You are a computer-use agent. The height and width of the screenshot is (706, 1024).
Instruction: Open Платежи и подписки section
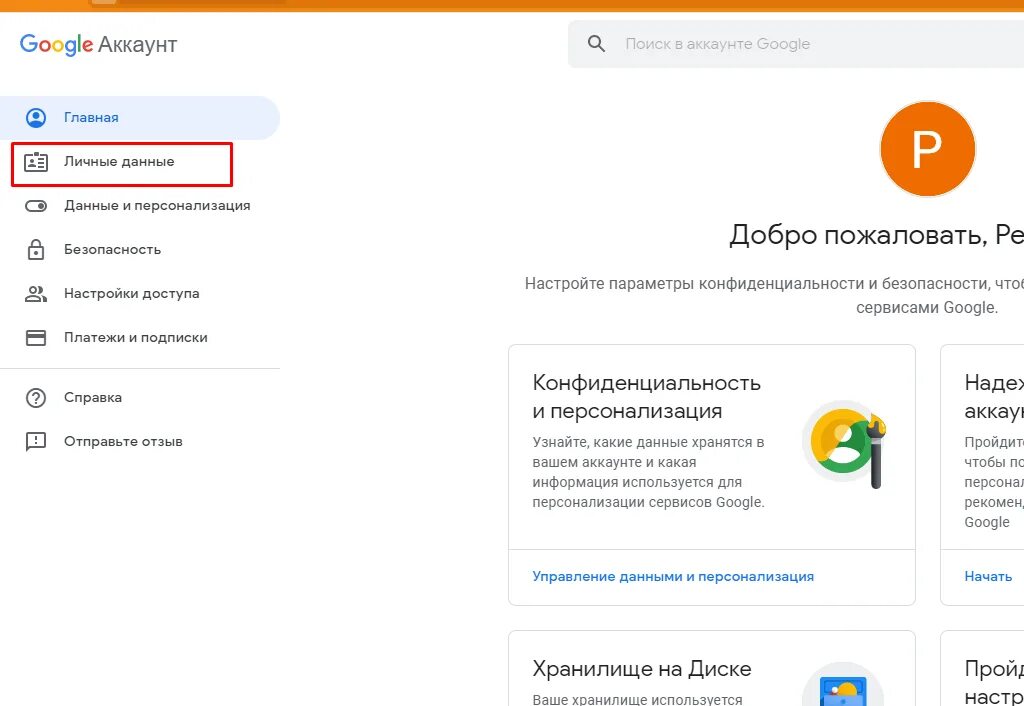click(136, 338)
